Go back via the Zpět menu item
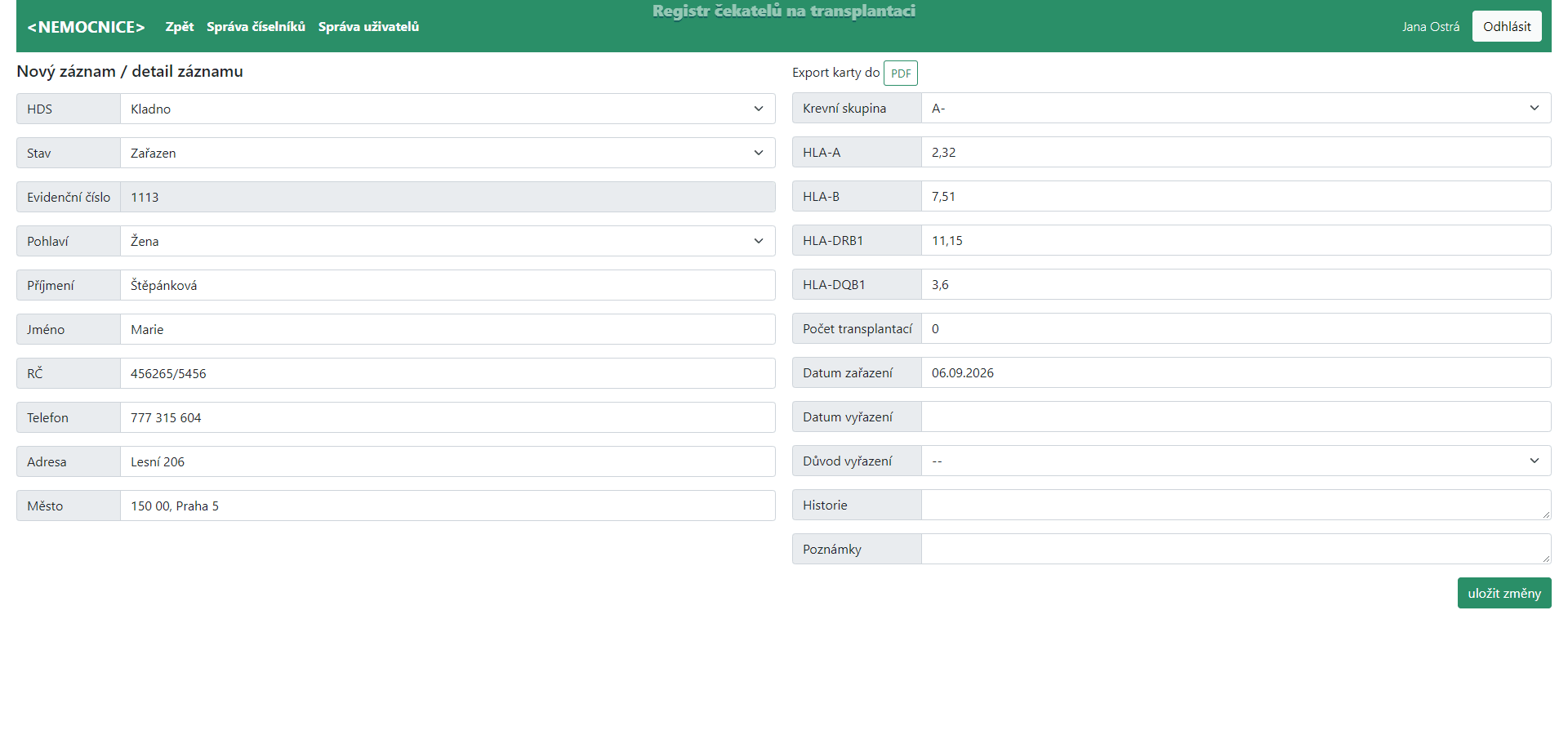1568x744 pixels. pyautogui.click(x=180, y=27)
